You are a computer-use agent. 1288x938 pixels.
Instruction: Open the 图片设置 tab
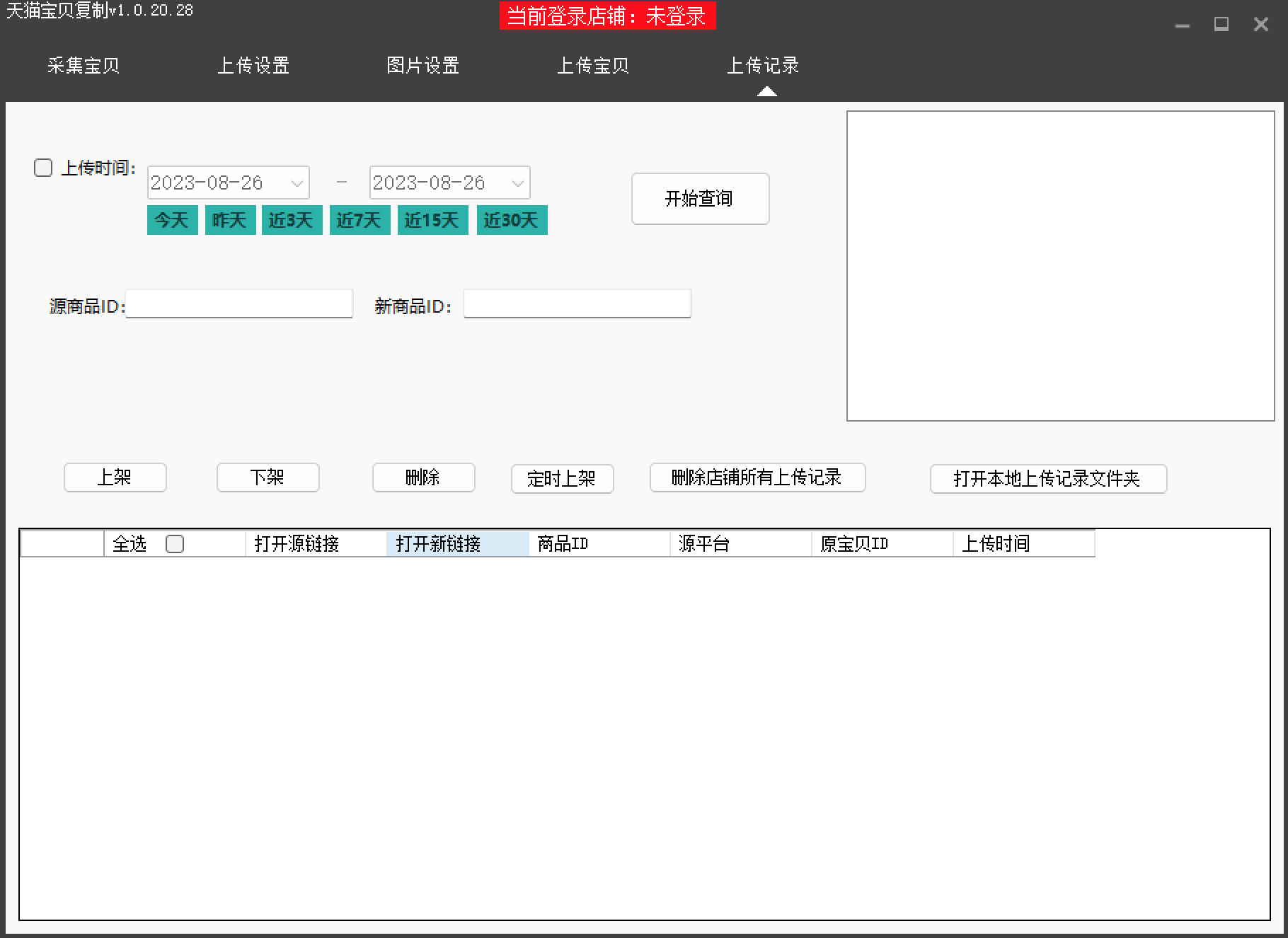tap(423, 66)
